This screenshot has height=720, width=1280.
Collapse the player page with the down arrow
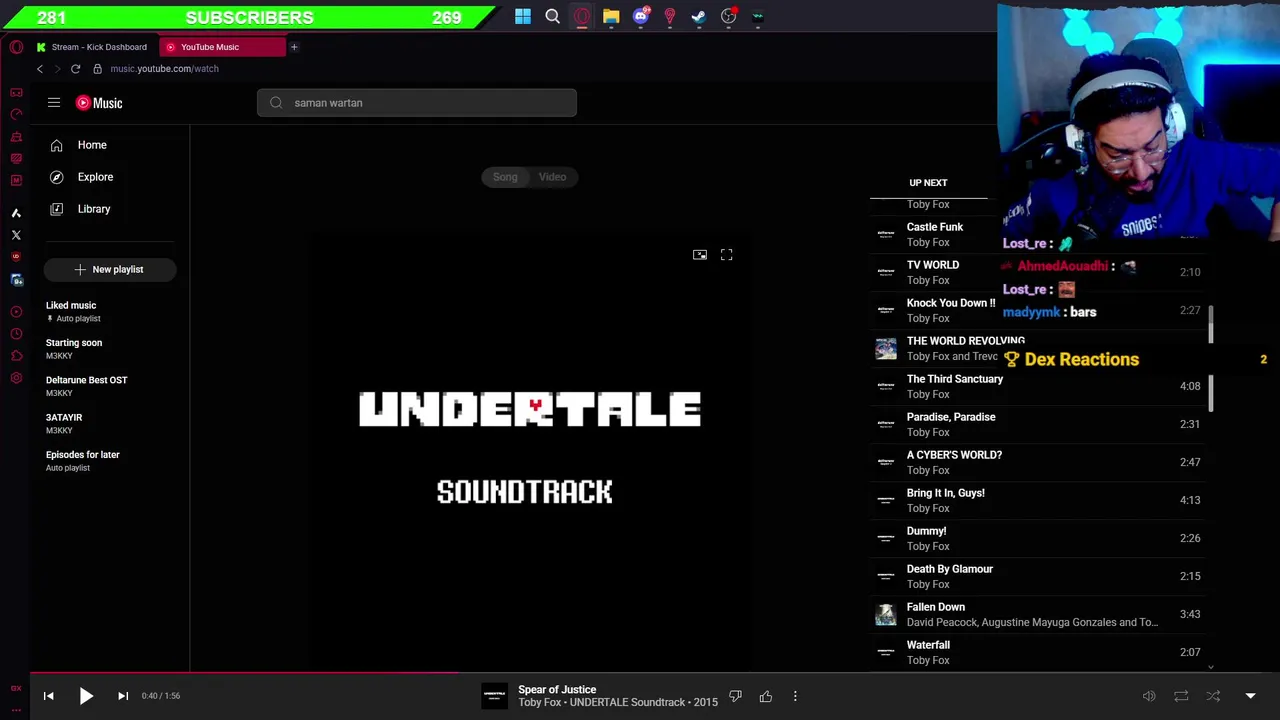click(1250, 696)
